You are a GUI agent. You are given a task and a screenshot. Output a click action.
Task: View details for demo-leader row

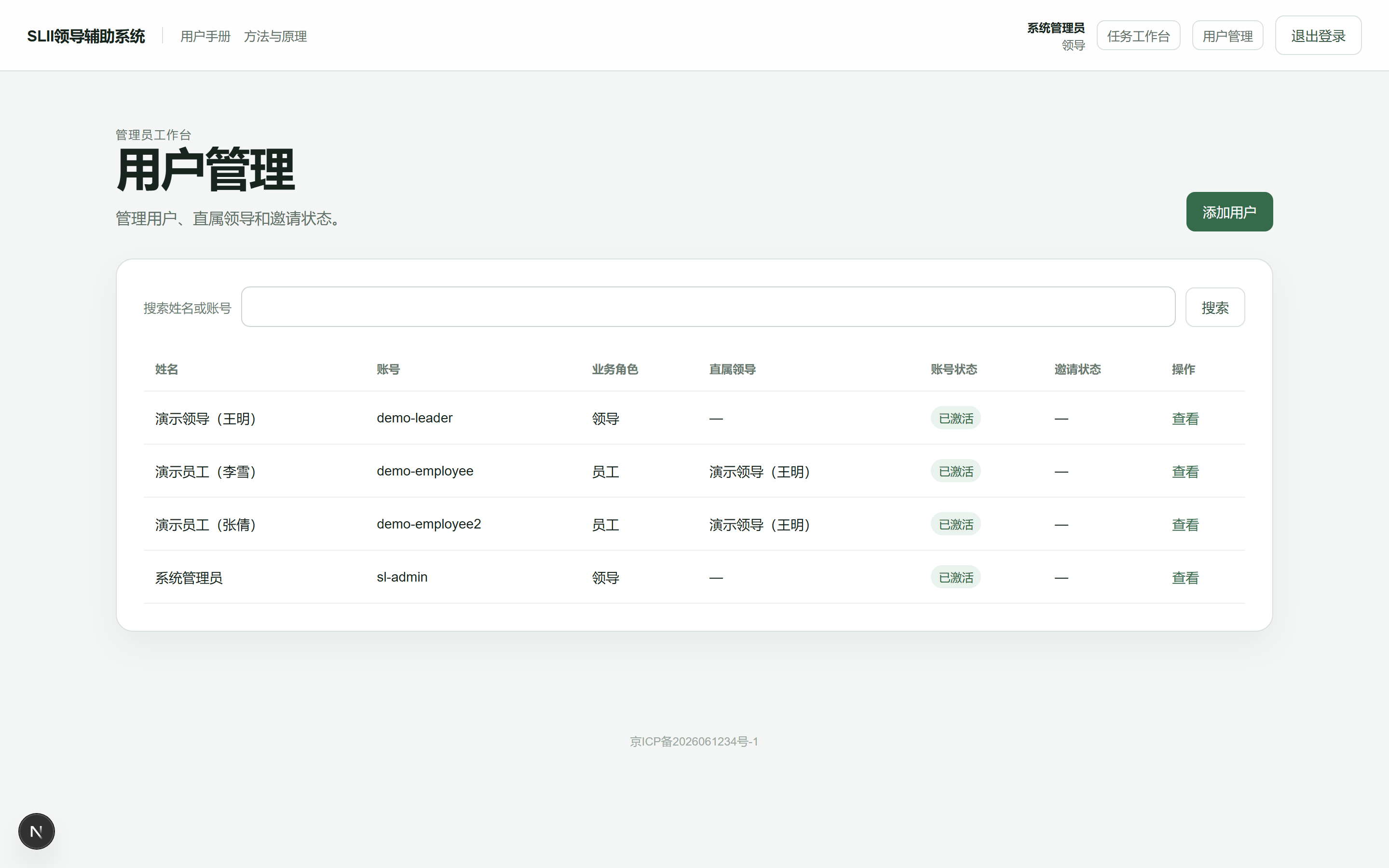point(1185,419)
